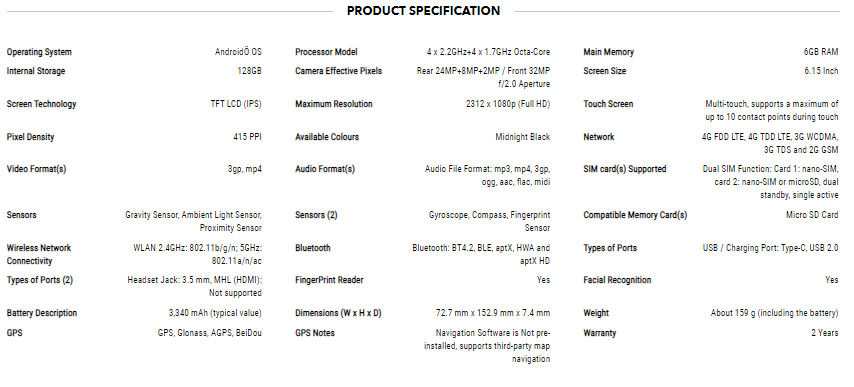Image resolution: width=854 pixels, height=387 pixels.
Task: Click the Screen Size 6.15 Inch value
Action: click(821, 71)
